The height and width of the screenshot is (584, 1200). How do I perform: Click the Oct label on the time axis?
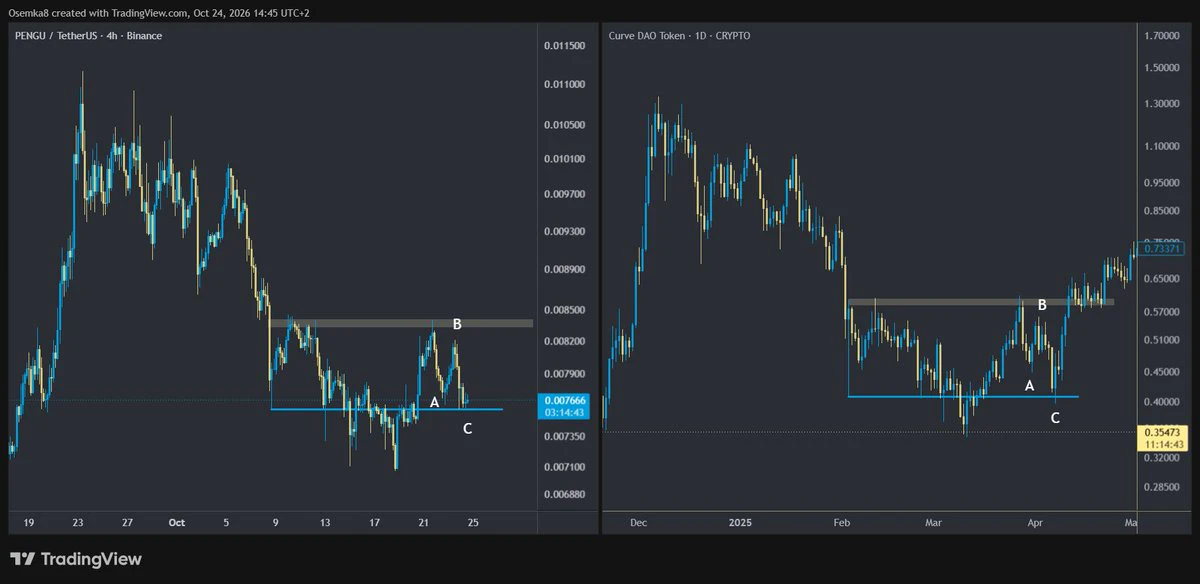coord(177,522)
